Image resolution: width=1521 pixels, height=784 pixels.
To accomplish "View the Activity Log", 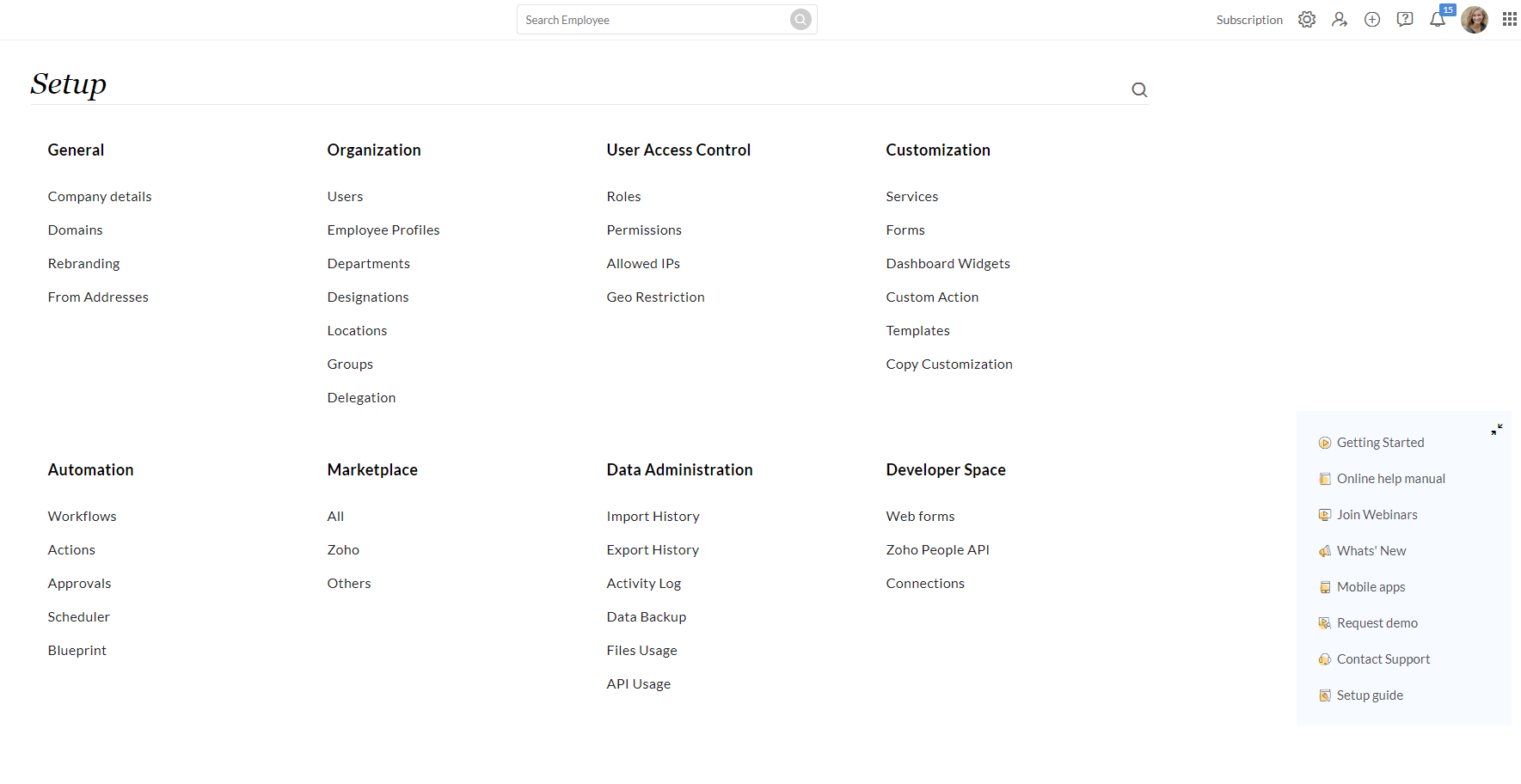I will pyautogui.click(x=643, y=584).
